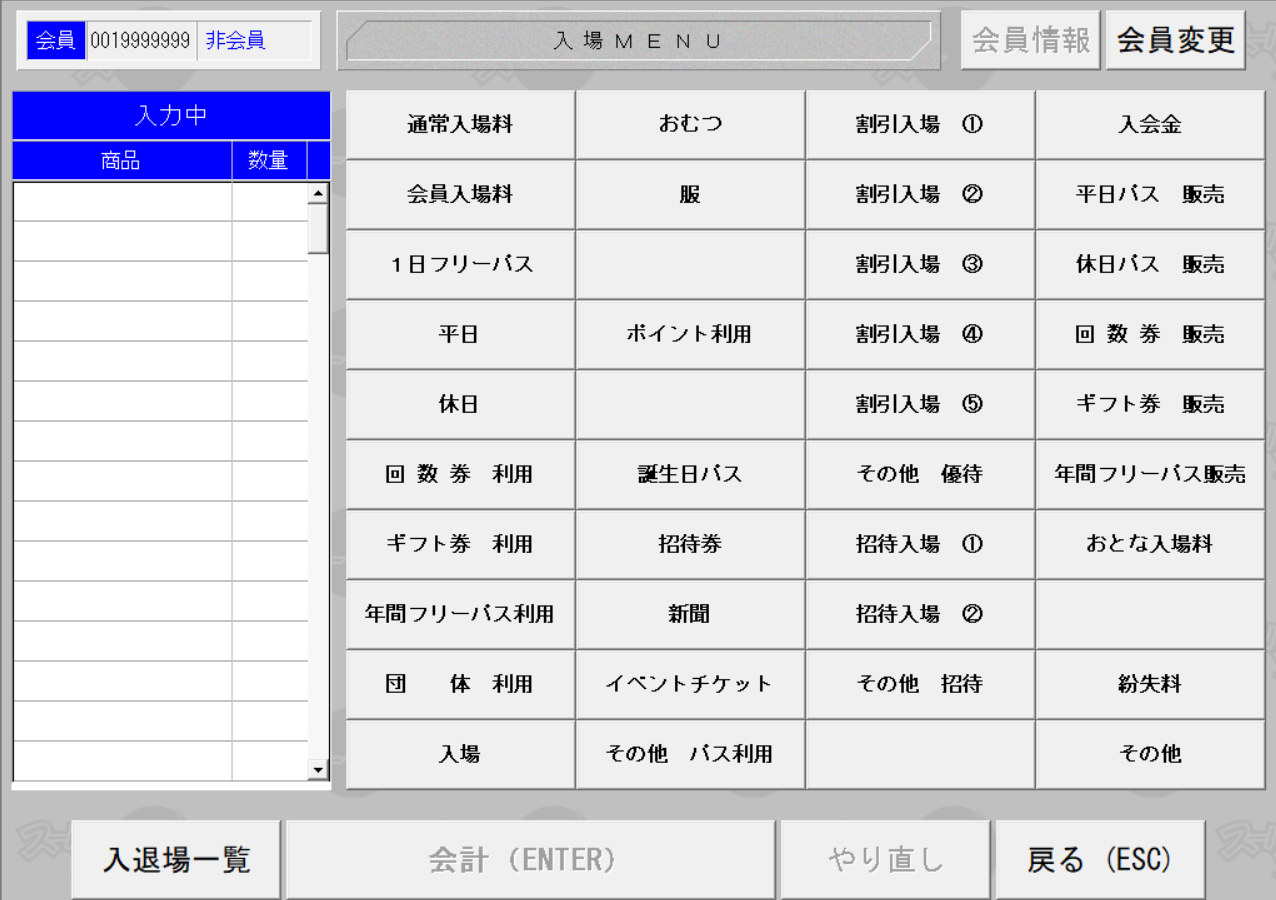Select 招待入場 ②
Image resolution: width=1276 pixels, height=900 pixels.
coord(920,615)
